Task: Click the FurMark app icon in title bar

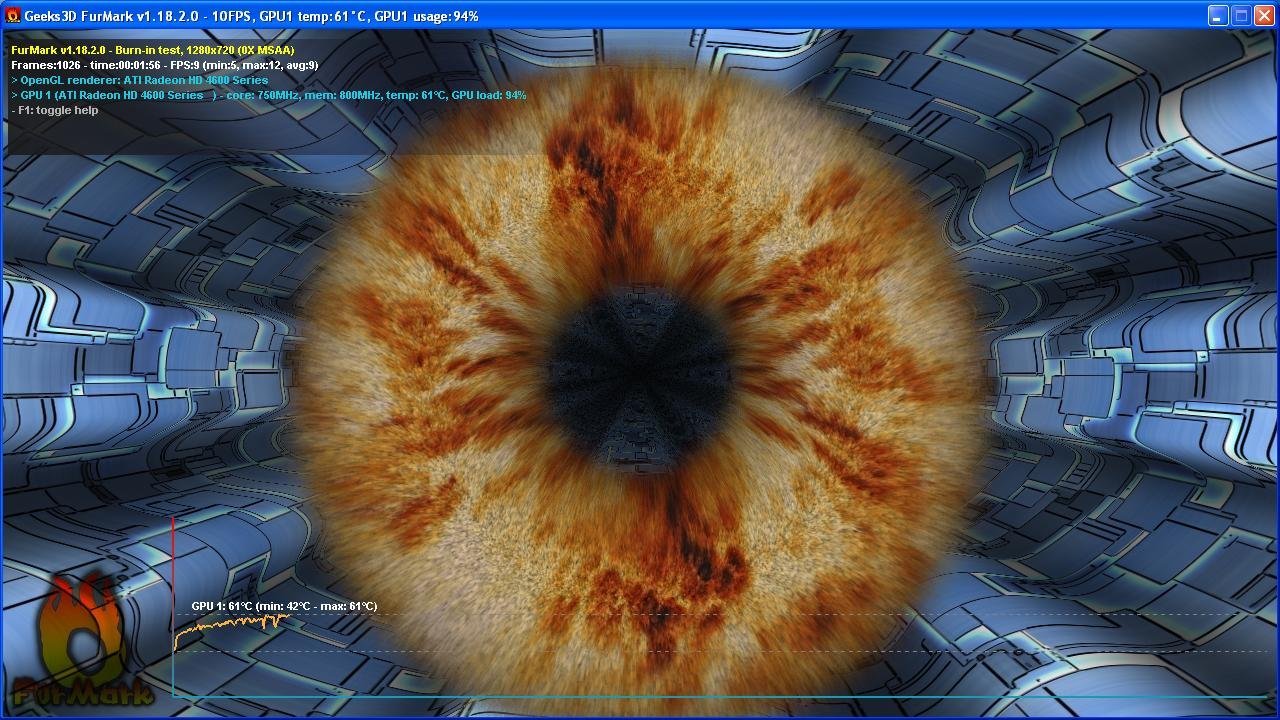Action: coord(13,16)
